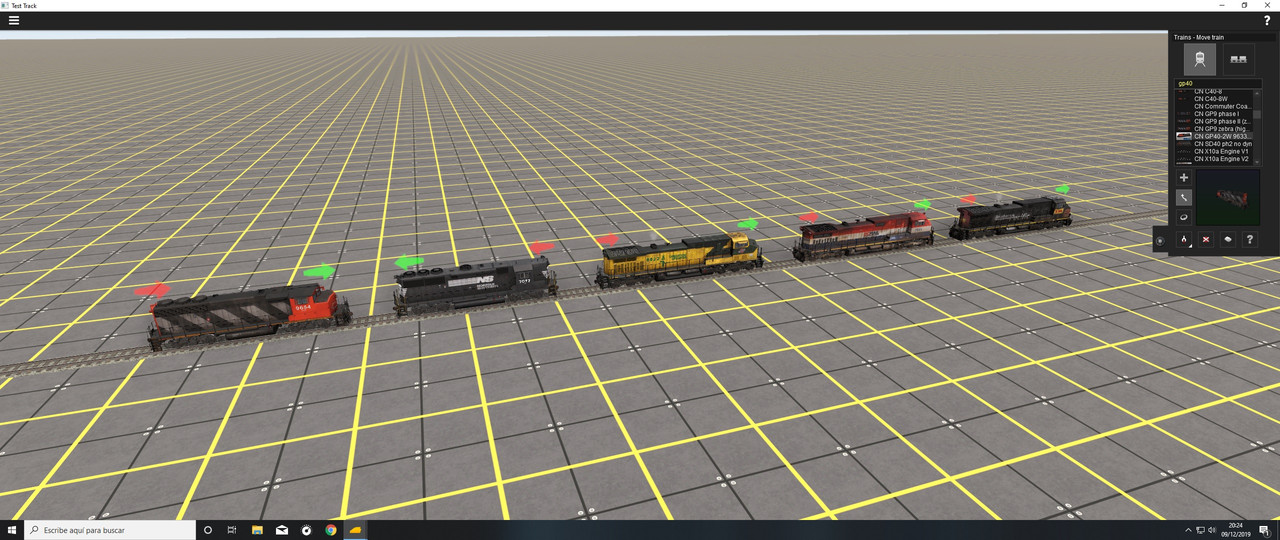The image size is (1280, 540).
Task: Click red arrow above the black NS locomotive
Action: click(541, 247)
